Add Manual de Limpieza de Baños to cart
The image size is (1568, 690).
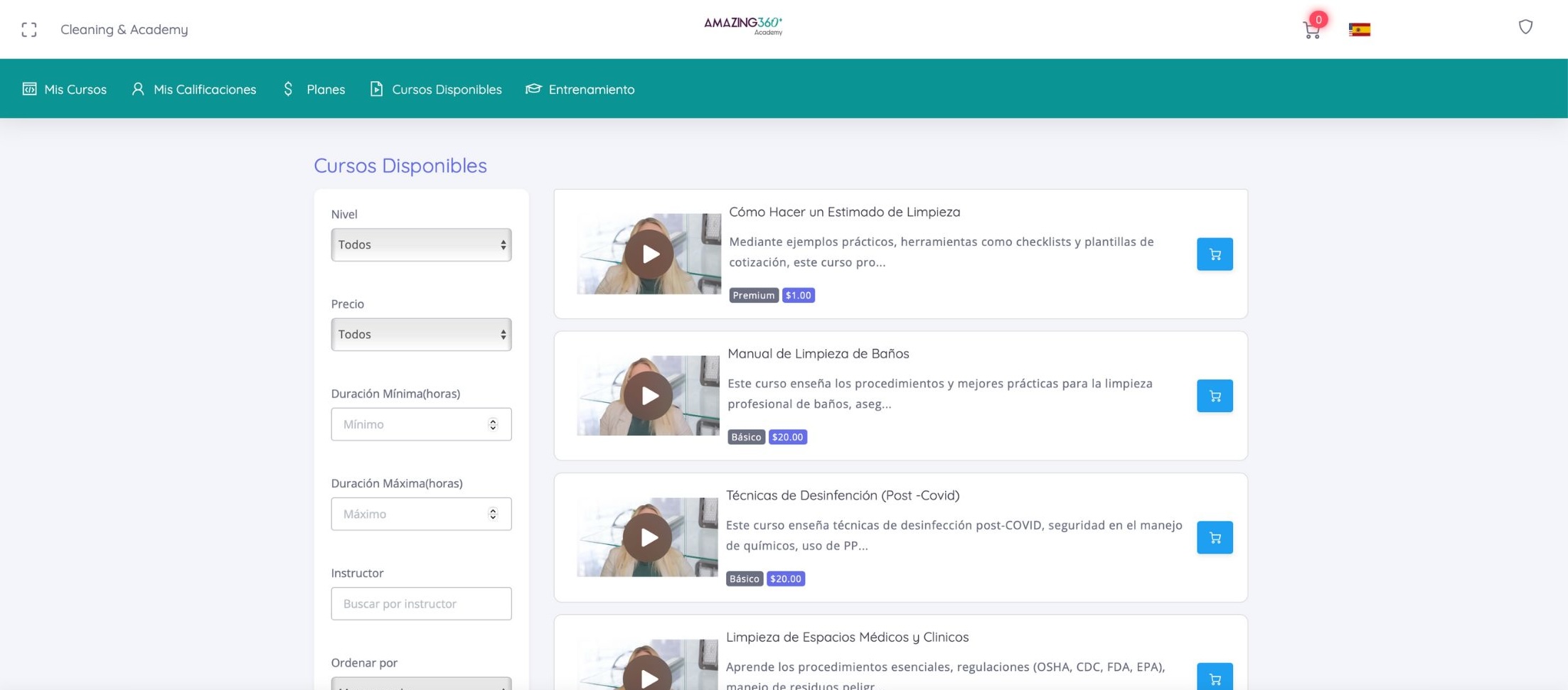click(1215, 396)
